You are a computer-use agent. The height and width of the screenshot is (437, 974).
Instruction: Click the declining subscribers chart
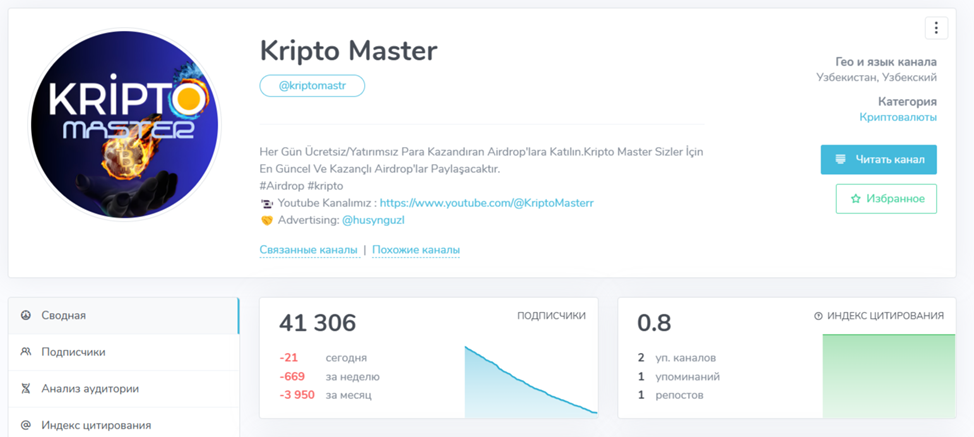point(530,382)
